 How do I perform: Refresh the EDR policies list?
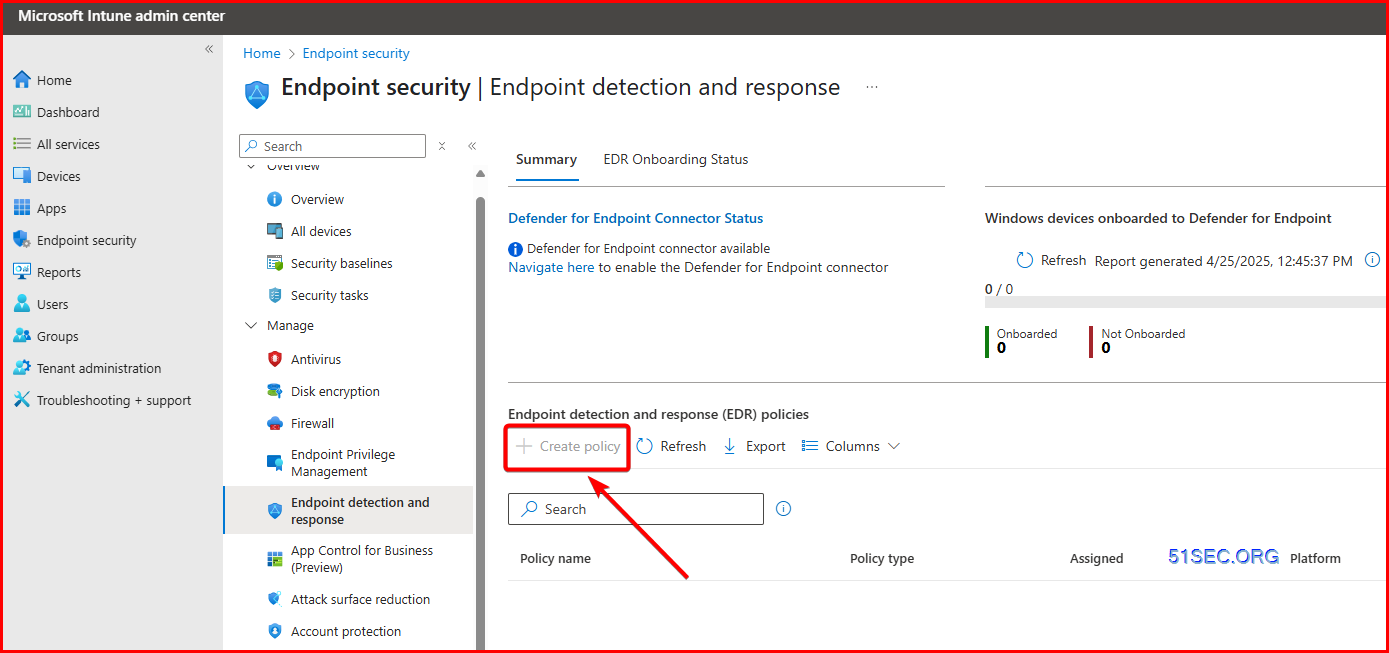click(x=672, y=446)
